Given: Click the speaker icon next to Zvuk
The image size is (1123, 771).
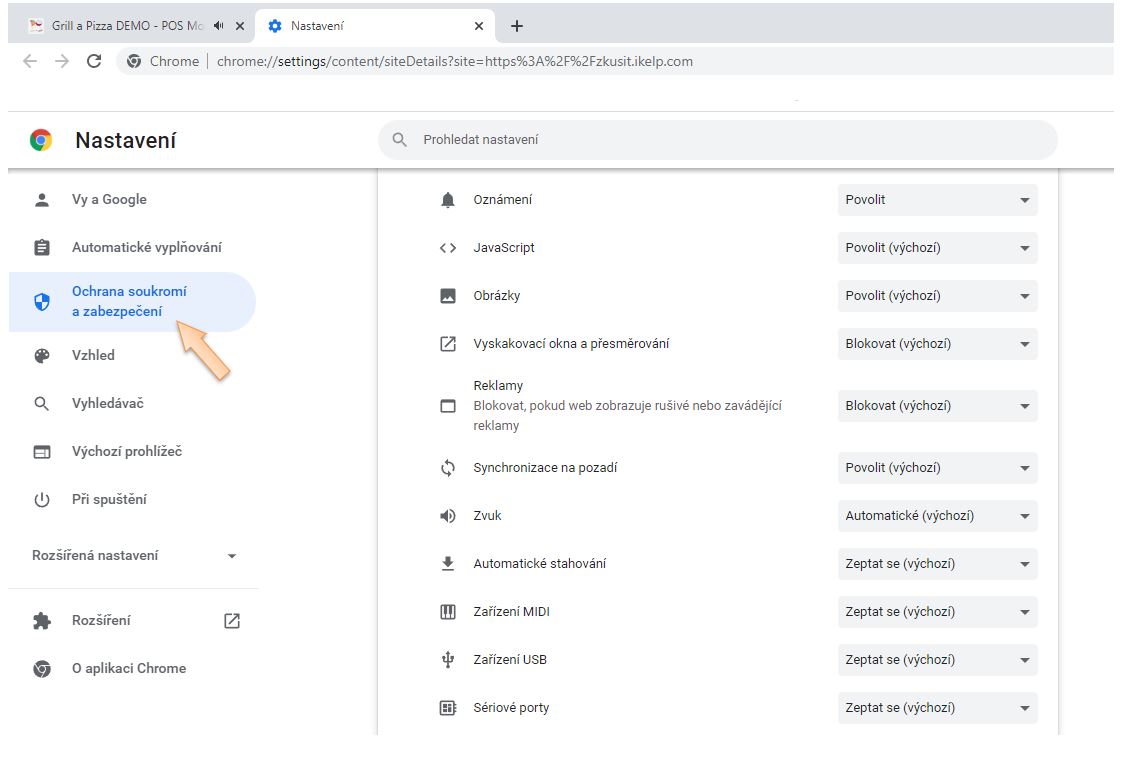Looking at the screenshot, I should point(448,516).
